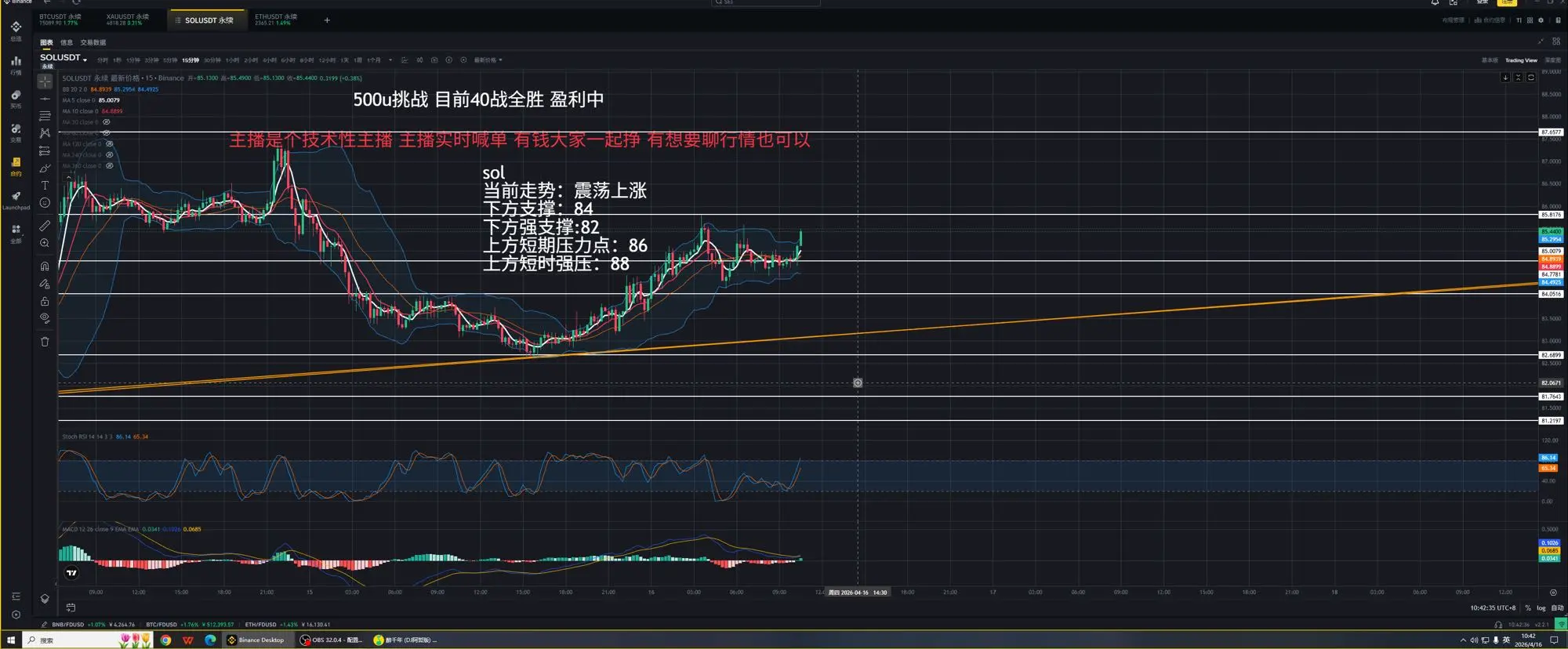1568x649 pixels.
Task: Select the 5分钟 time interval
Action: pyautogui.click(x=170, y=60)
